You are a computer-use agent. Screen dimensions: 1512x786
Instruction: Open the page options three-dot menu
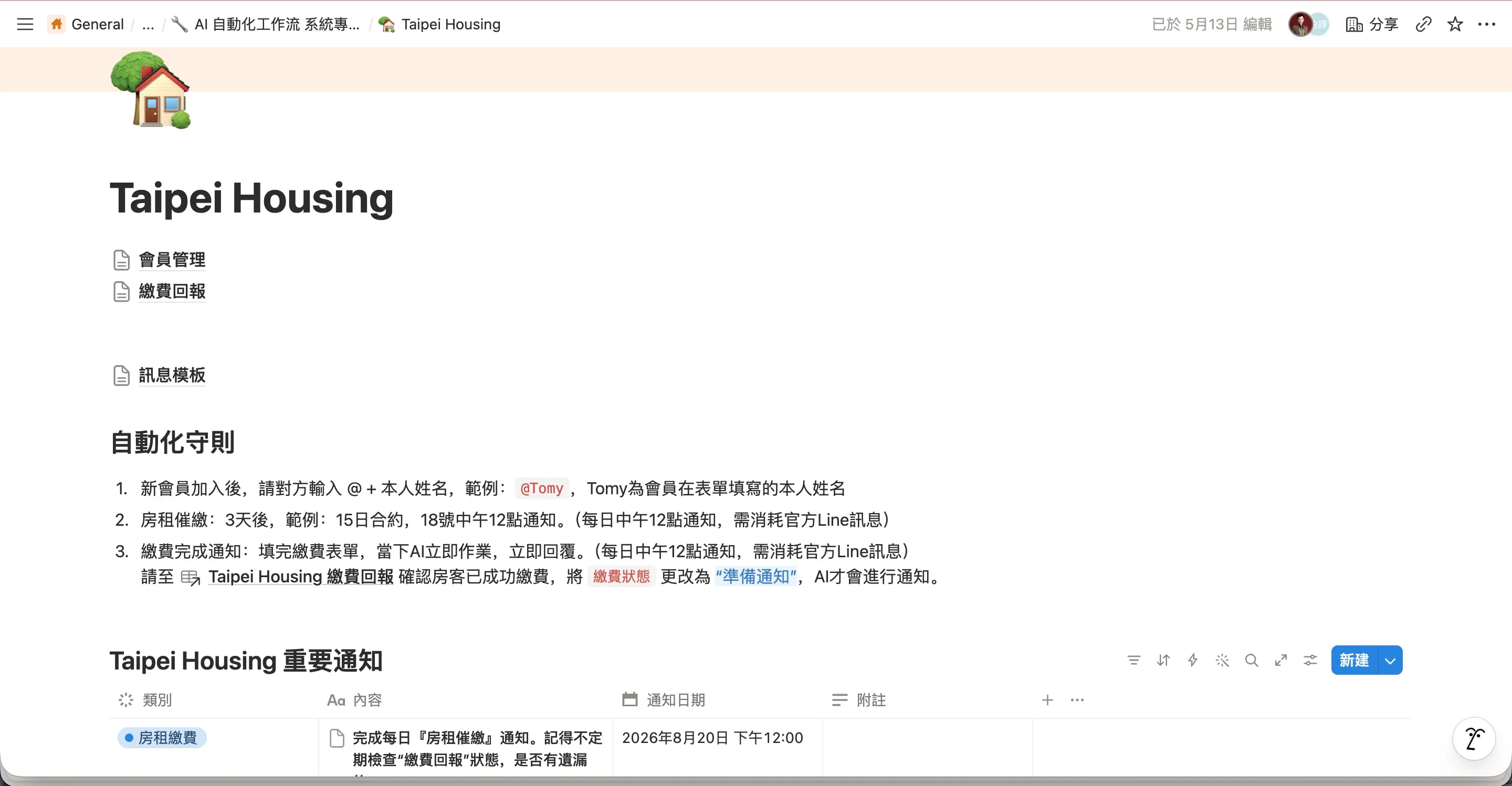pos(1487,24)
